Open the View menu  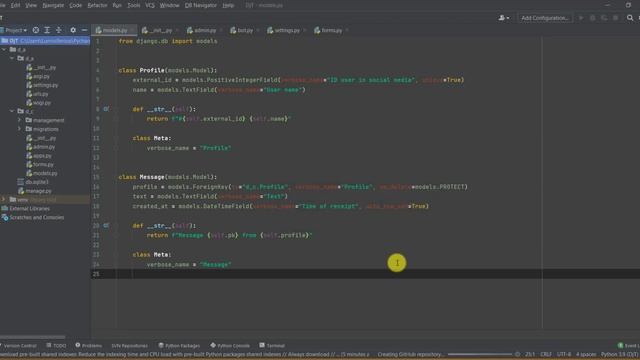pos(31,5)
